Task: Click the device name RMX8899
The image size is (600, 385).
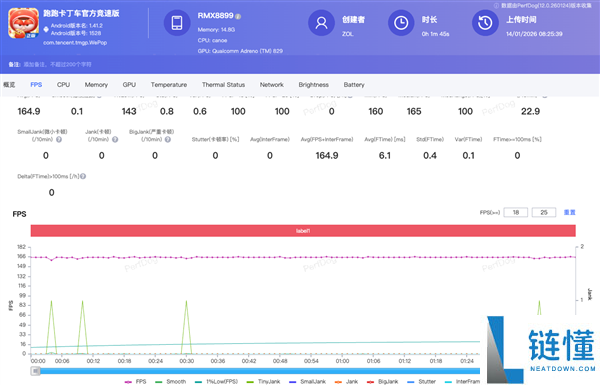Action: [215, 16]
